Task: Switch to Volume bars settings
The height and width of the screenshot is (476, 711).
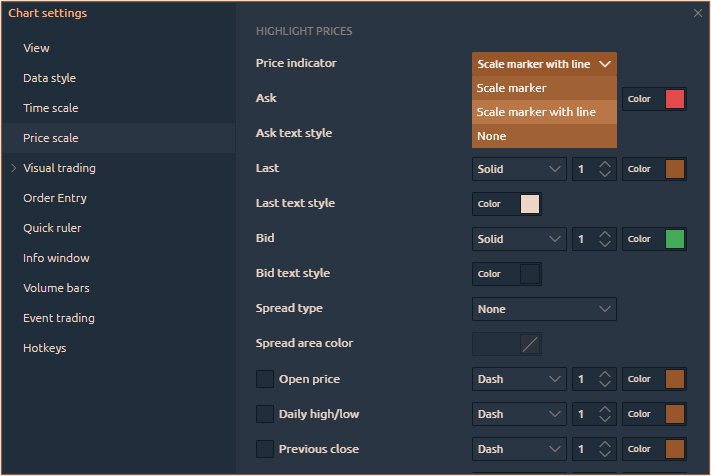Action: pyautogui.click(x=56, y=288)
